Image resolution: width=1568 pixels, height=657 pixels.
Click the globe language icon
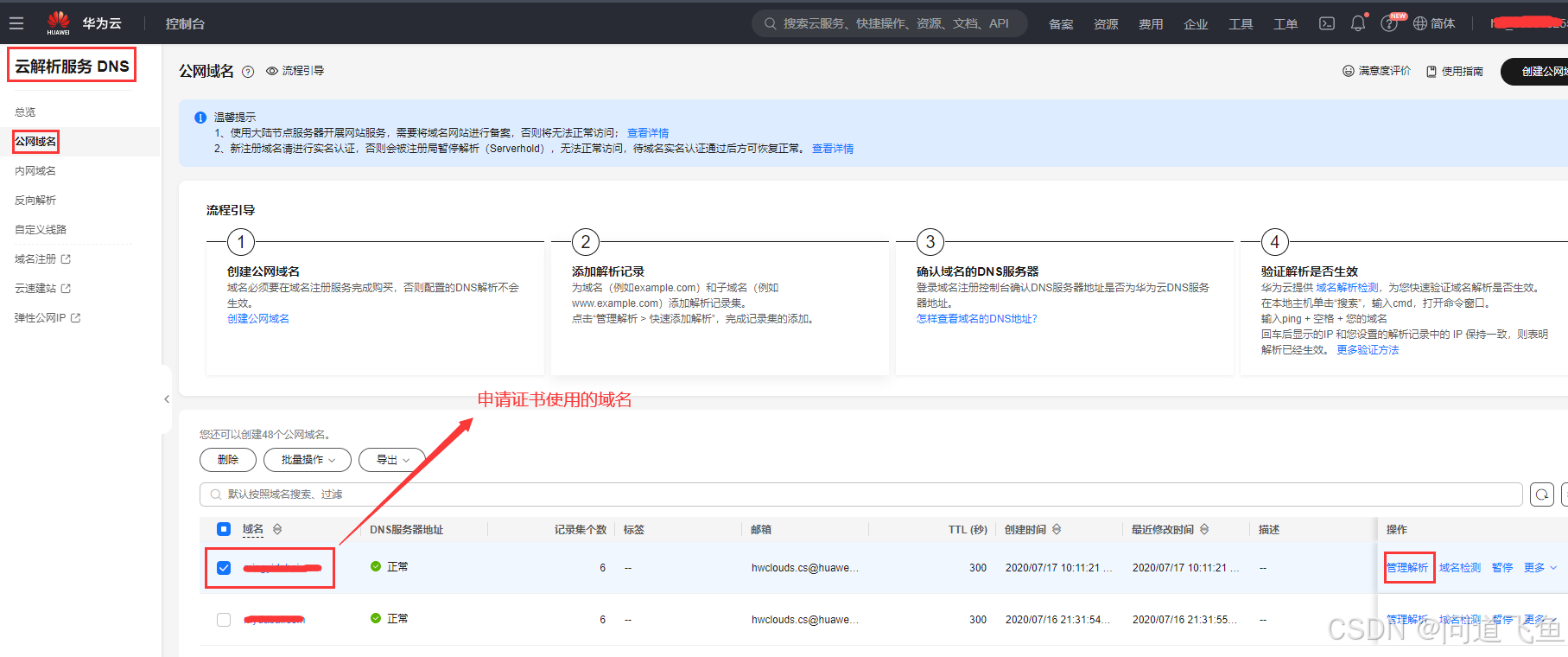click(1420, 23)
